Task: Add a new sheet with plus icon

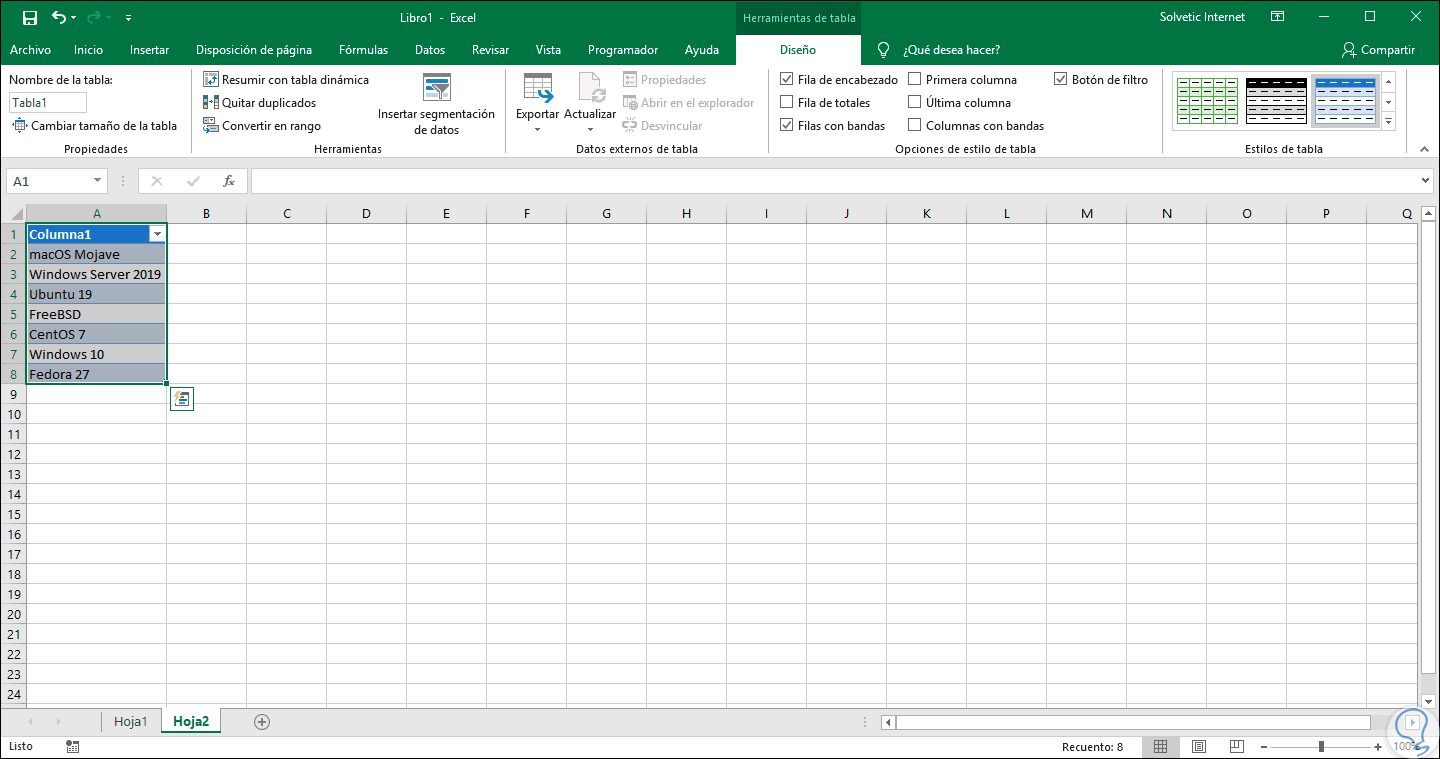Action: [262, 721]
